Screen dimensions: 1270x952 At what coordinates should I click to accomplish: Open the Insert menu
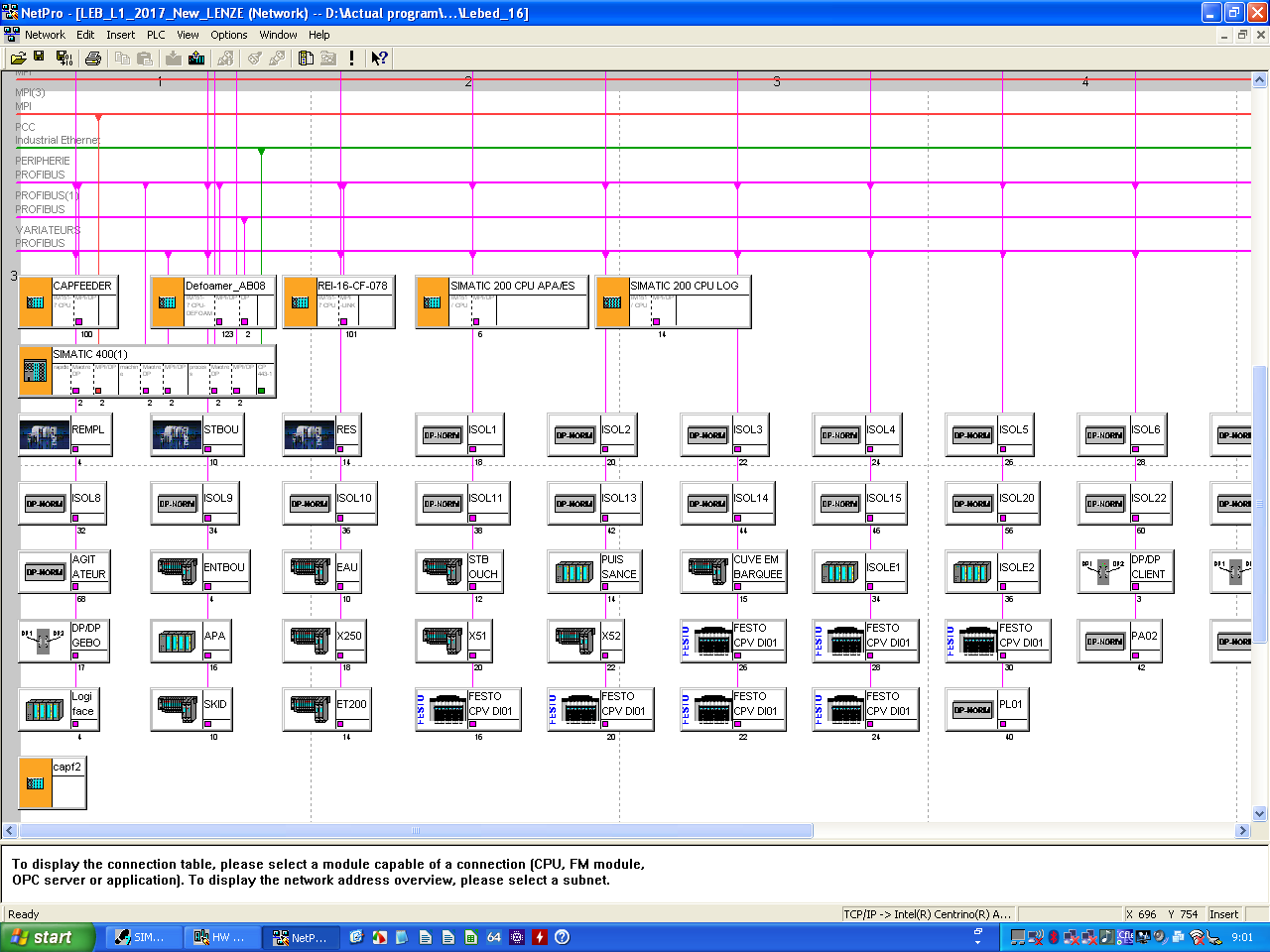pyautogui.click(x=121, y=35)
